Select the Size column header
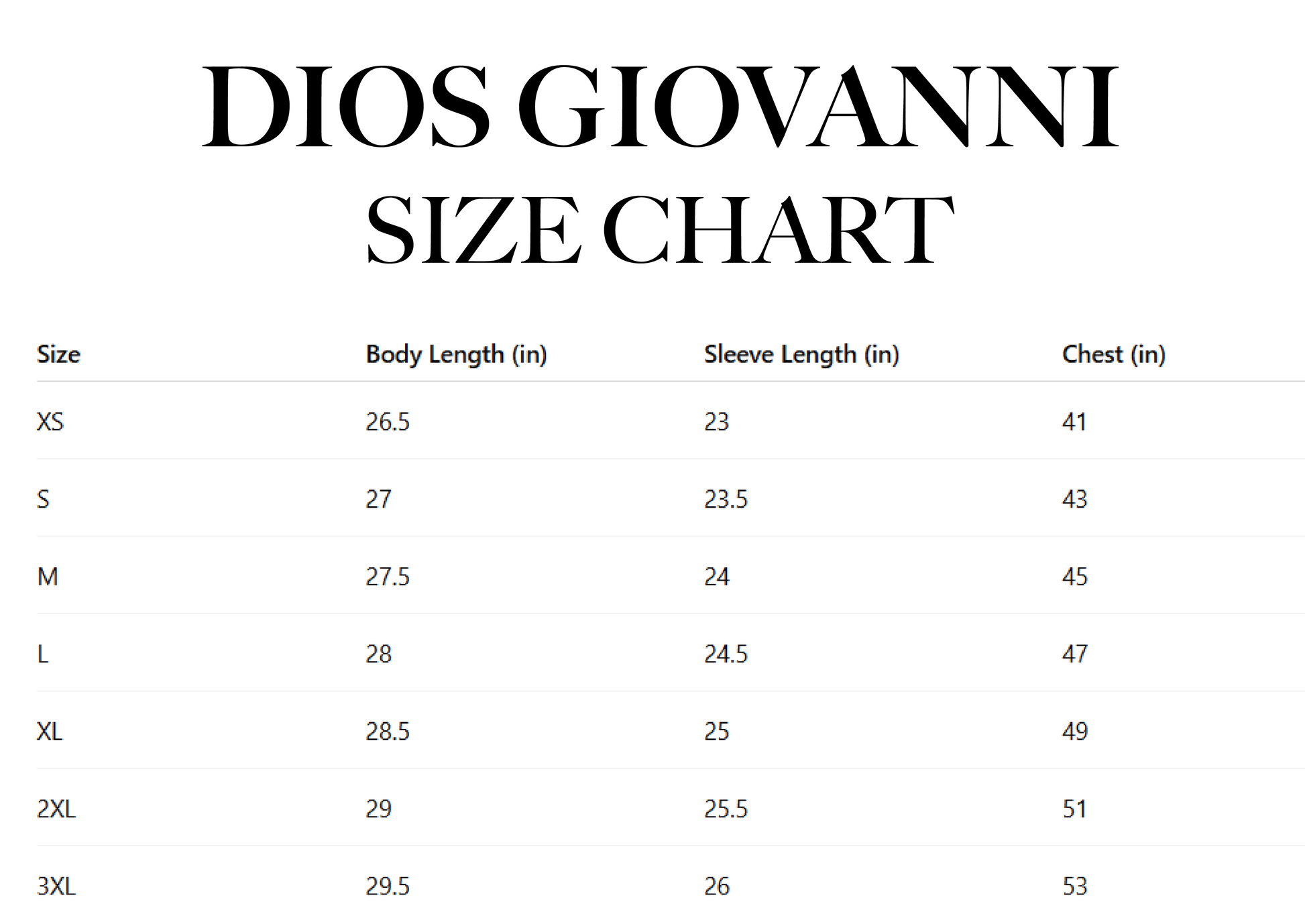 click(58, 354)
